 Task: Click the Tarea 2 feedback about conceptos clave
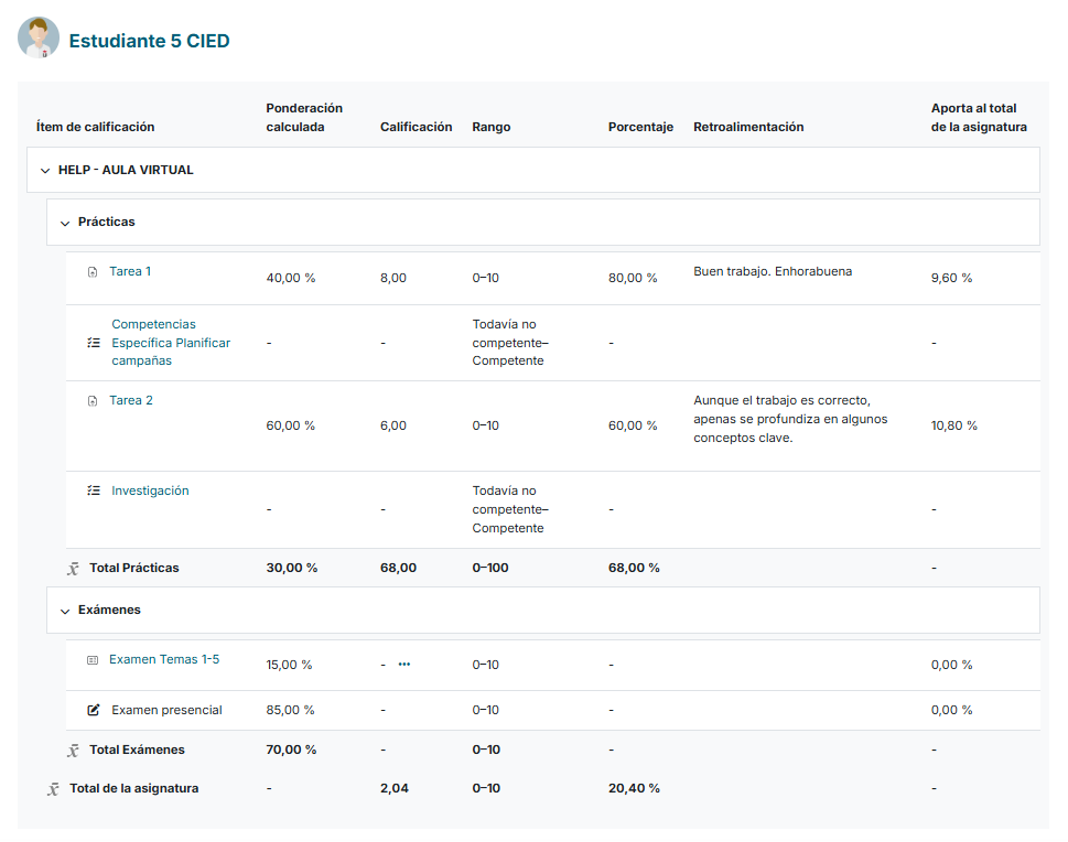coord(790,419)
